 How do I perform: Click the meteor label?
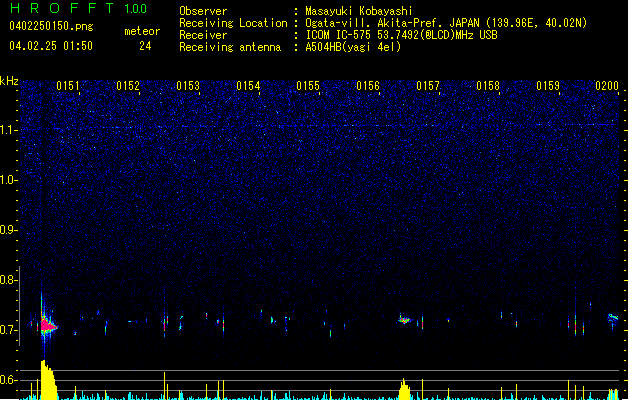pos(142,31)
